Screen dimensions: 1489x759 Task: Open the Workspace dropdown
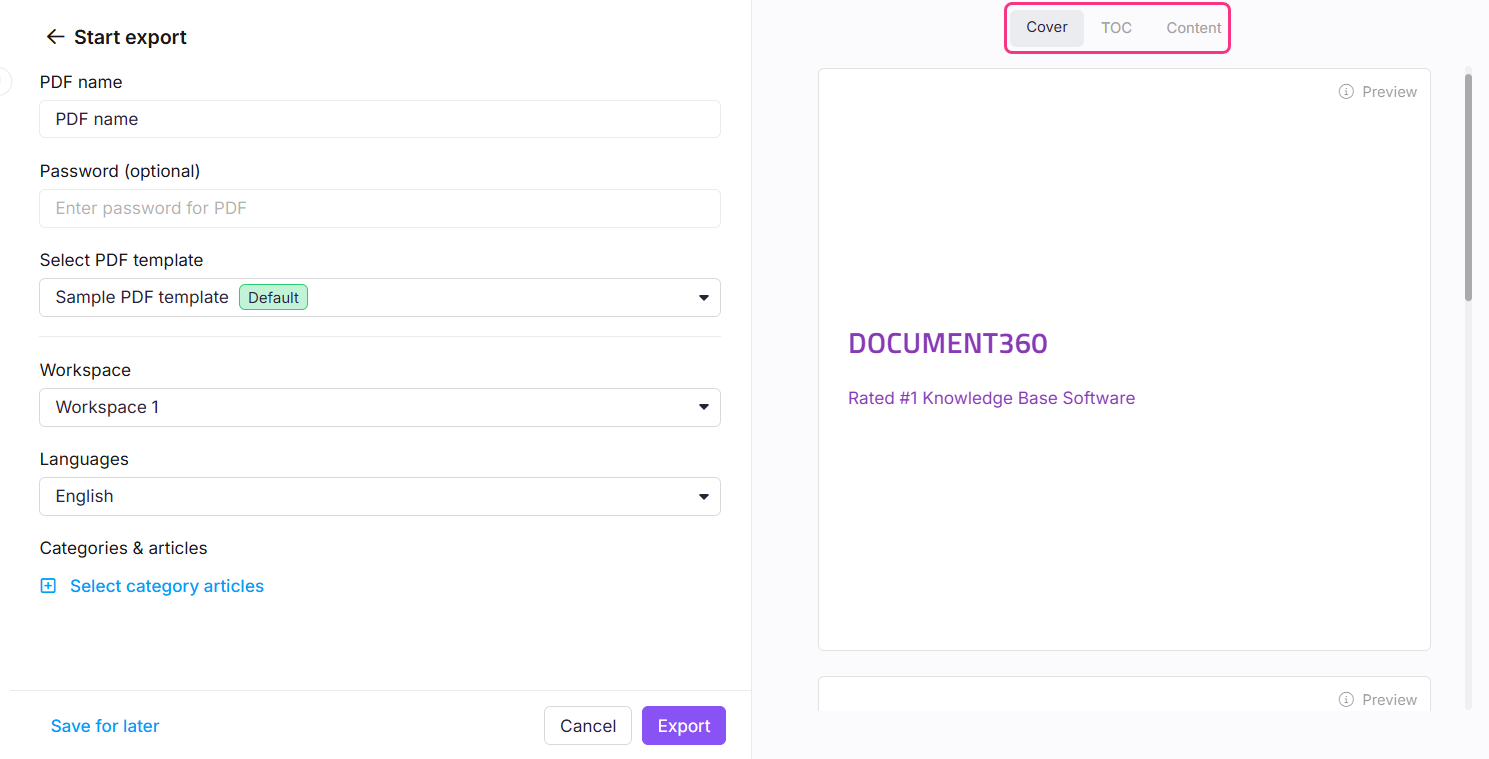[x=380, y=407]
